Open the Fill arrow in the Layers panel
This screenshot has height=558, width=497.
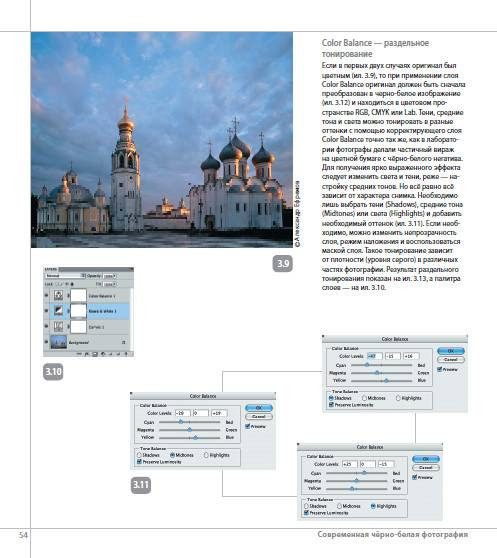(x=115, y=284)
